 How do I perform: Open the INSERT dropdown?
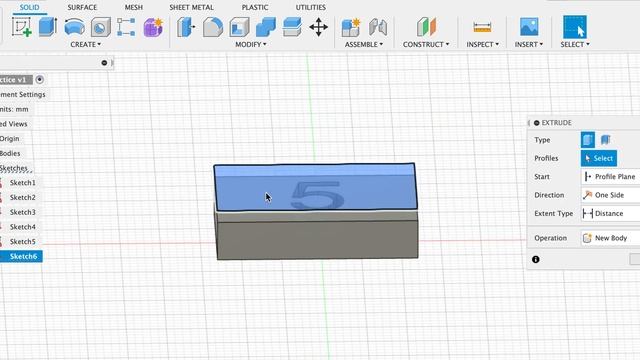[x=529, y=44]
